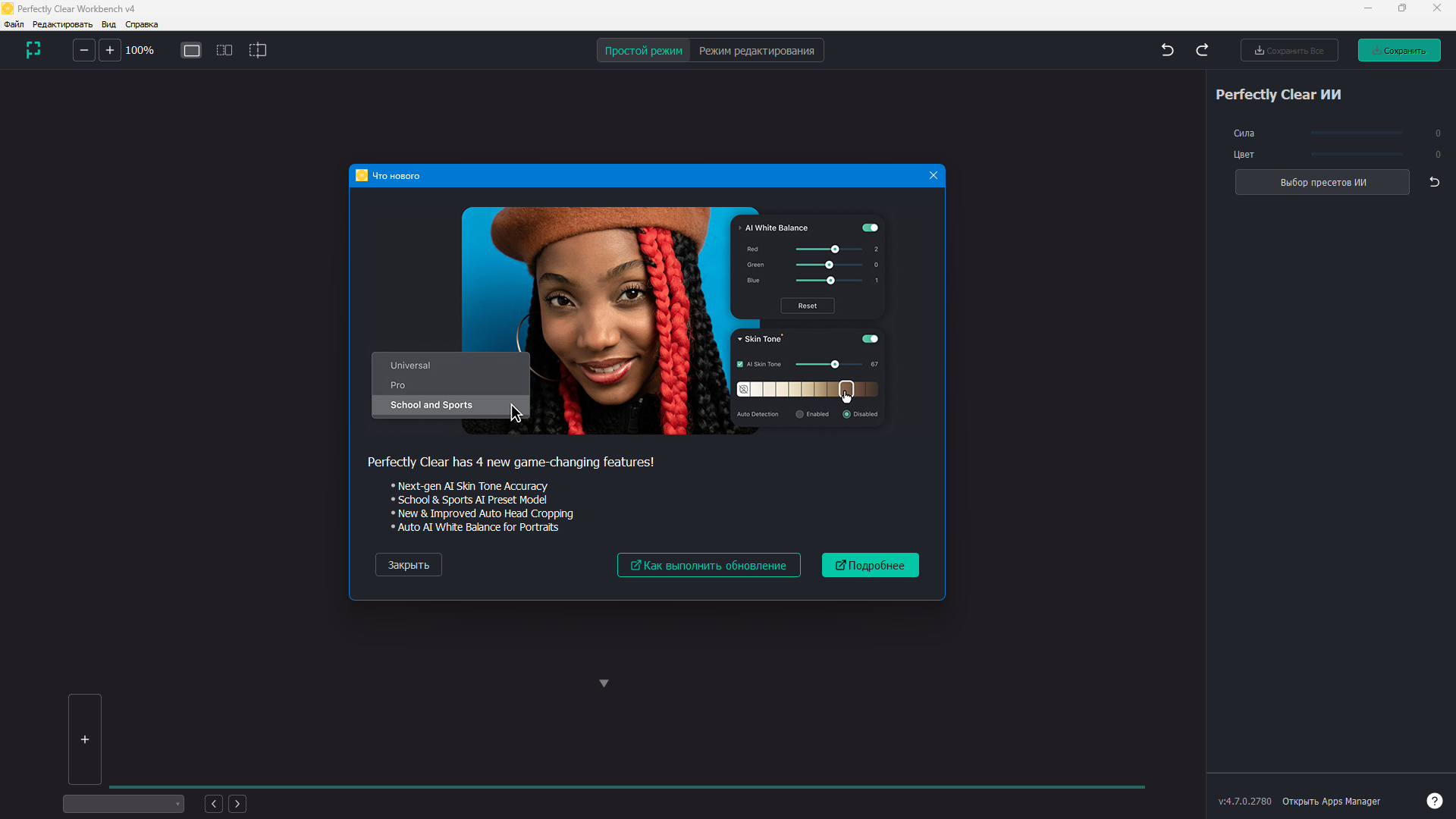The height and width of the screenshot is (819, 1456).
Task: Click the zoom out minus button
Action: point(84,50)
